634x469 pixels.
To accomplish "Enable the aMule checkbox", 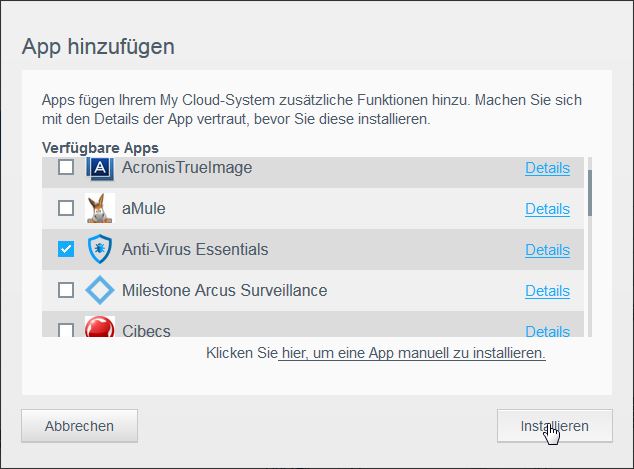I will pyautogui.click(x=66, y=208).
